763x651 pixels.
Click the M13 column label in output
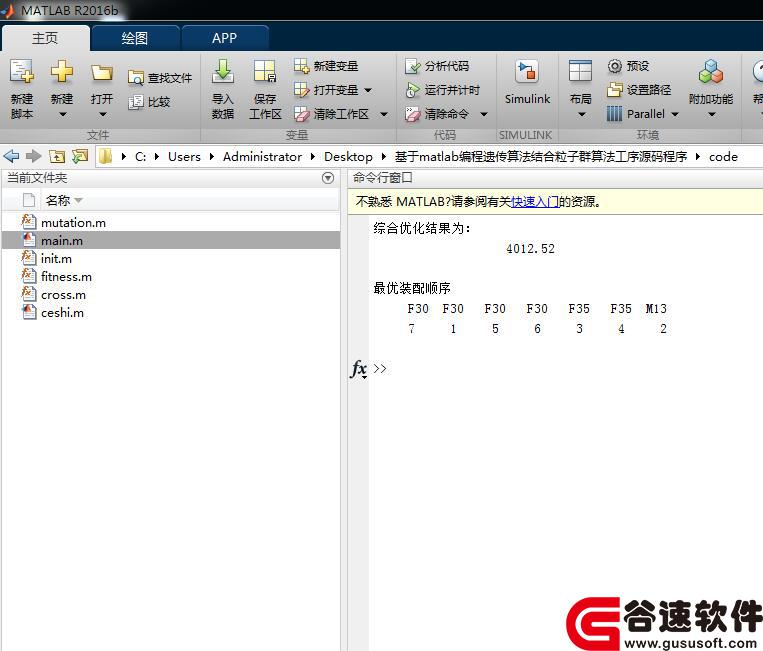pyautogui.click(x=655, y=308)
